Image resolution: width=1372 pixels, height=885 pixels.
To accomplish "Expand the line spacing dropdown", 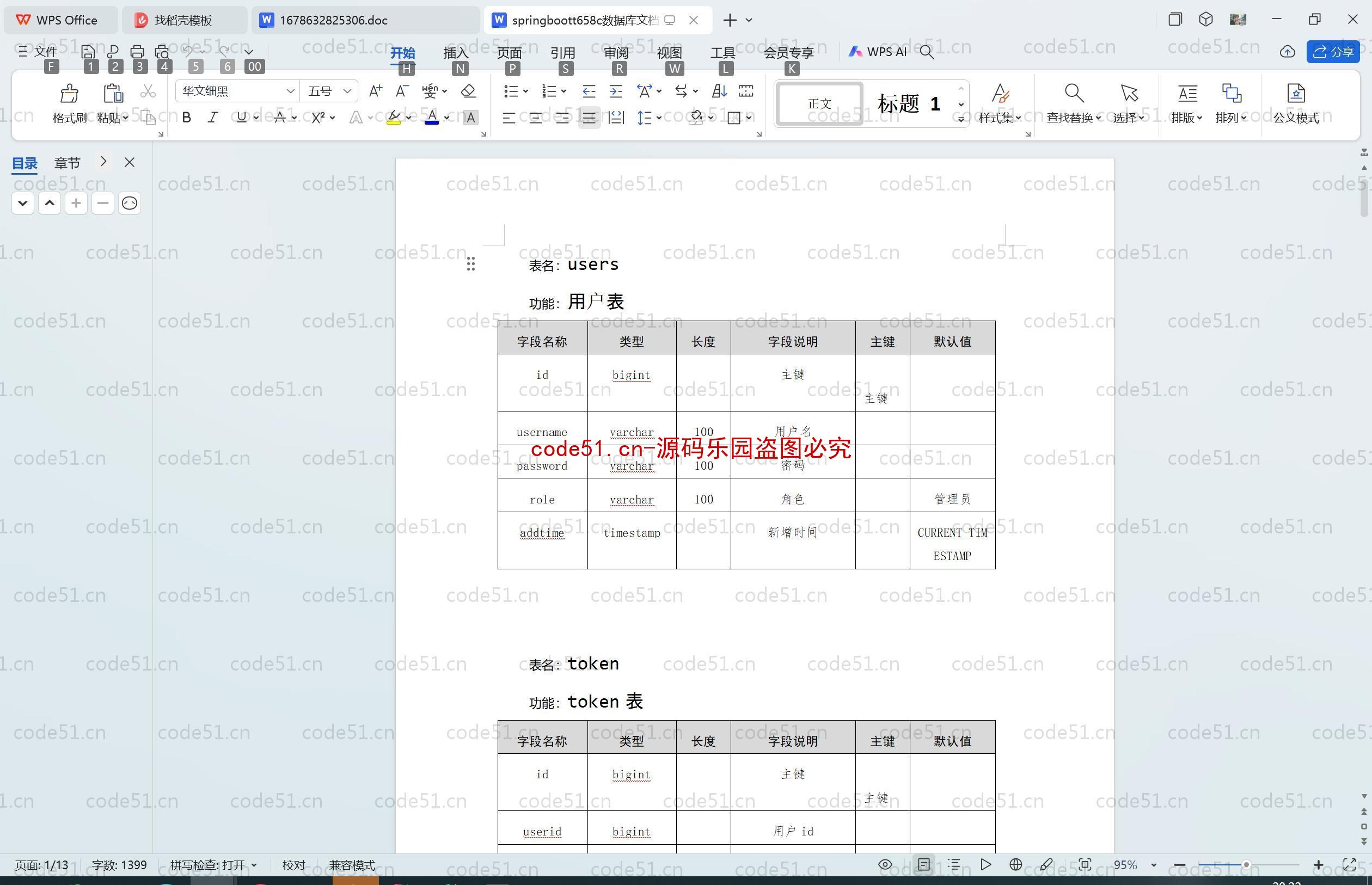I will point(659,118).
